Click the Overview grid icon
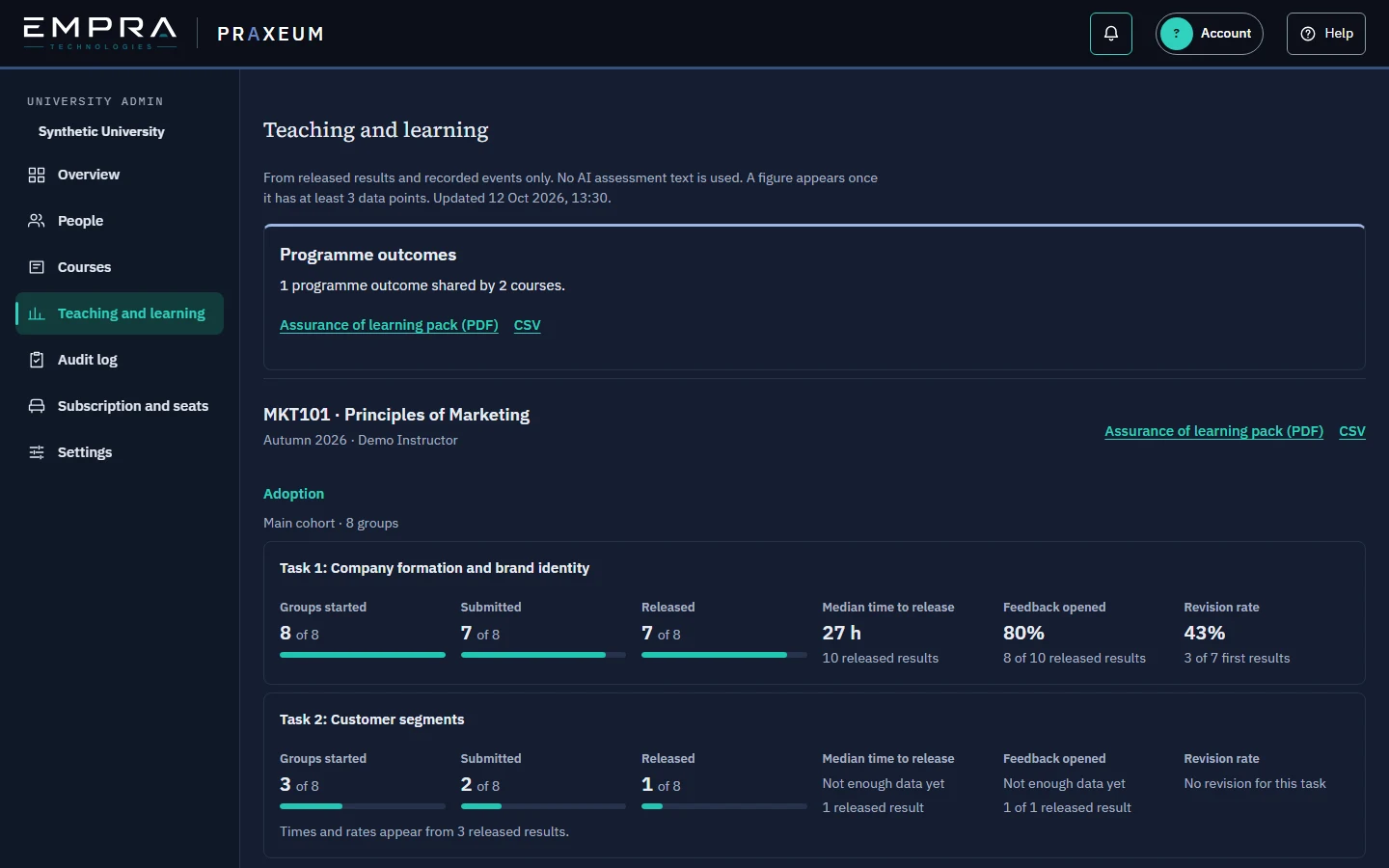Screen dimensions: 1389x868 tap(37, 175)
